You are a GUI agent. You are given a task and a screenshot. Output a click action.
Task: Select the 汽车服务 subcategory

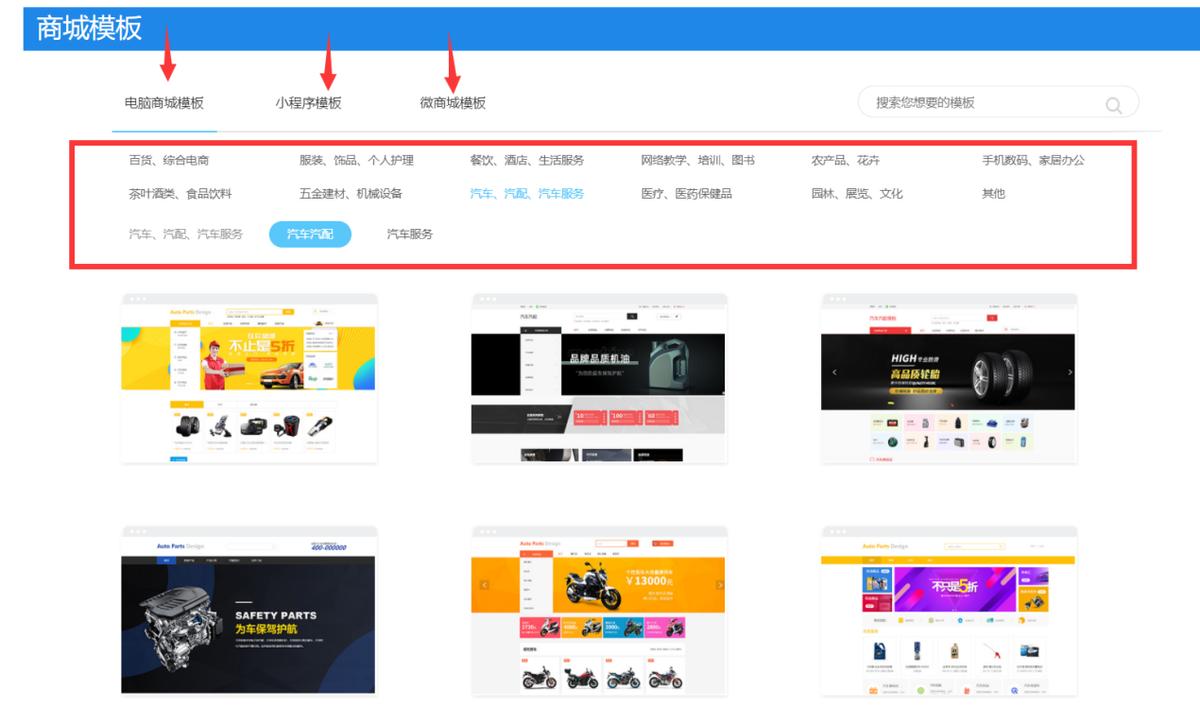tap(408, 234)
